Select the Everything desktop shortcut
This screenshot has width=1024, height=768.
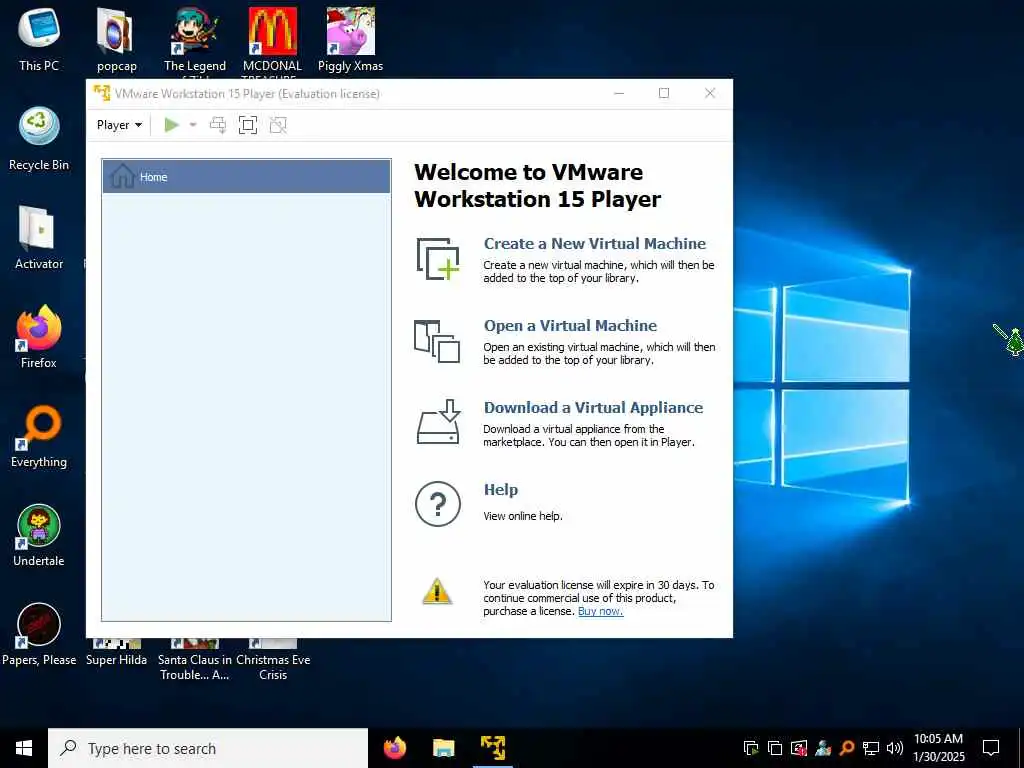pyautogui.click(x=39, y=436)
